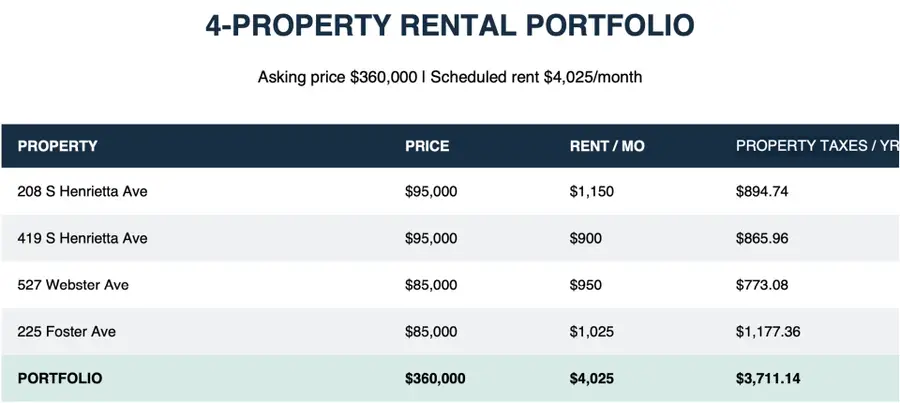Image resolution: width=900 pixels, height=403 pixels.
Task: Click the $1,177.36 tax amount
Action: 768,331
